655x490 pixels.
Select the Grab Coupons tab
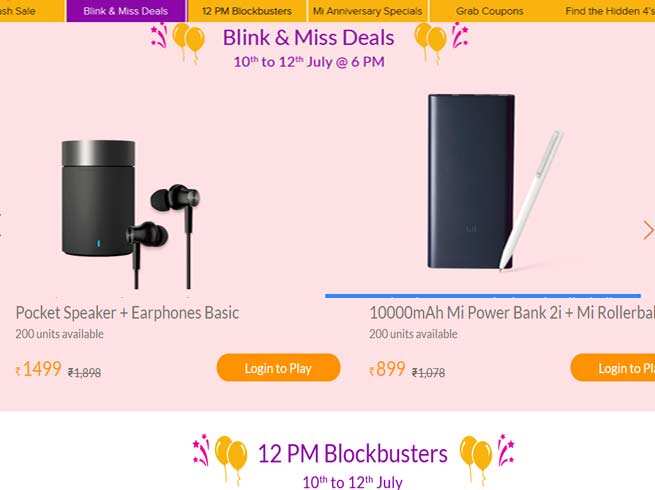tap(490, 11)
